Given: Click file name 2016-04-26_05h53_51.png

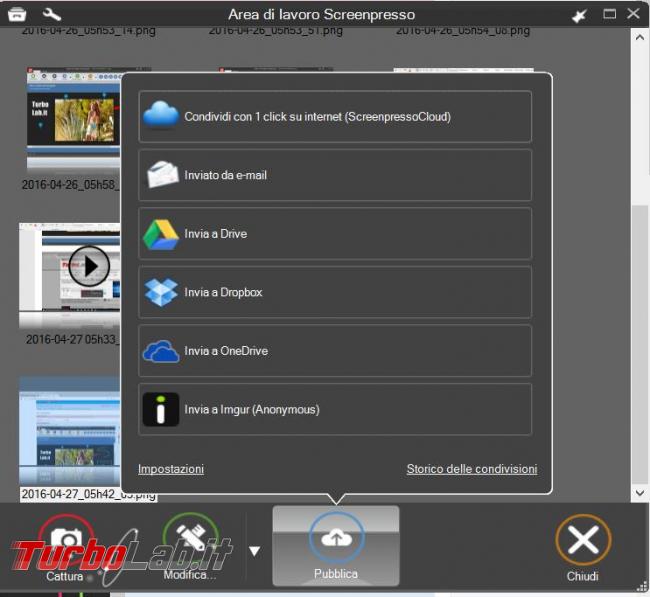Looking at the screenshot, I should coord(276,31).
